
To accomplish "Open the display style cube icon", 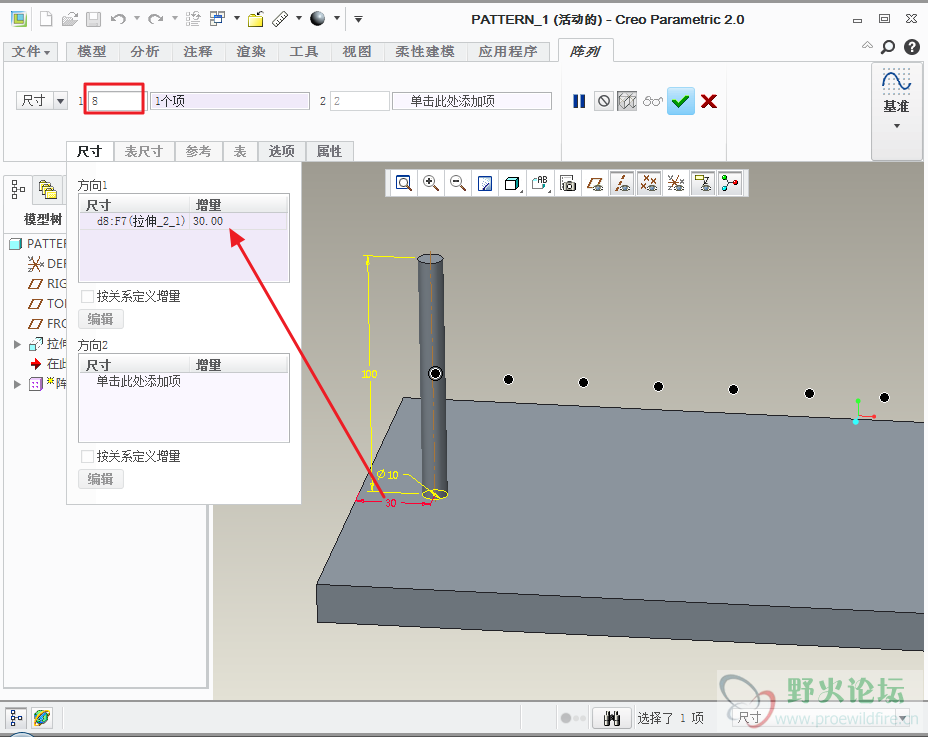I will tap(511, 184).
